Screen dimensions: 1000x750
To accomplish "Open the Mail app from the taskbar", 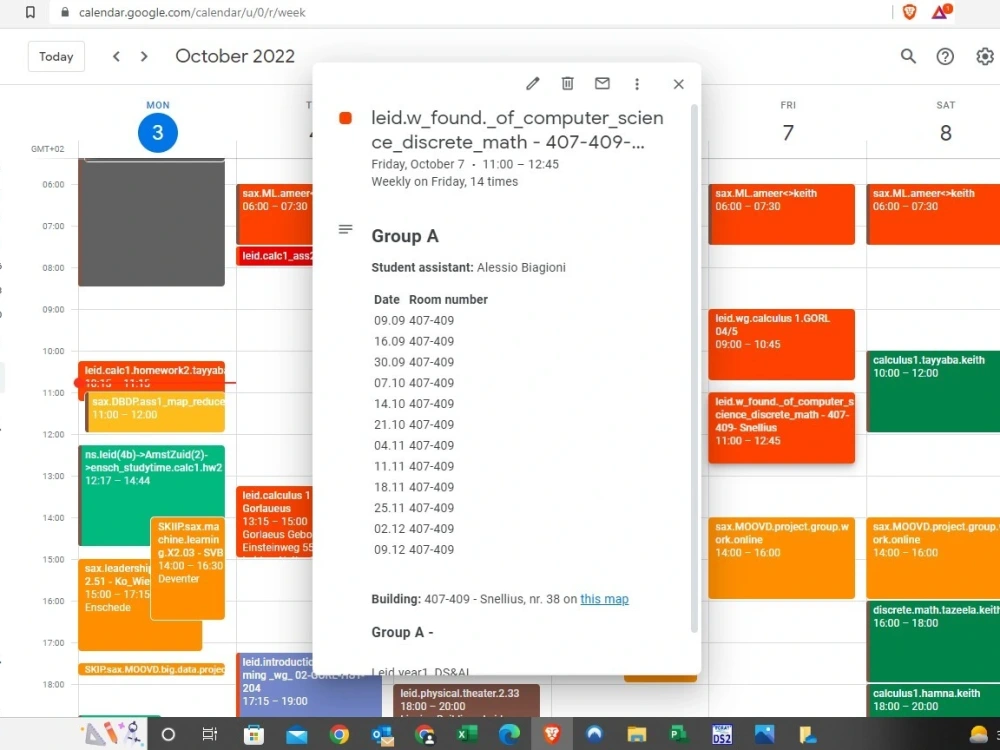I will (x=297, y=735).
